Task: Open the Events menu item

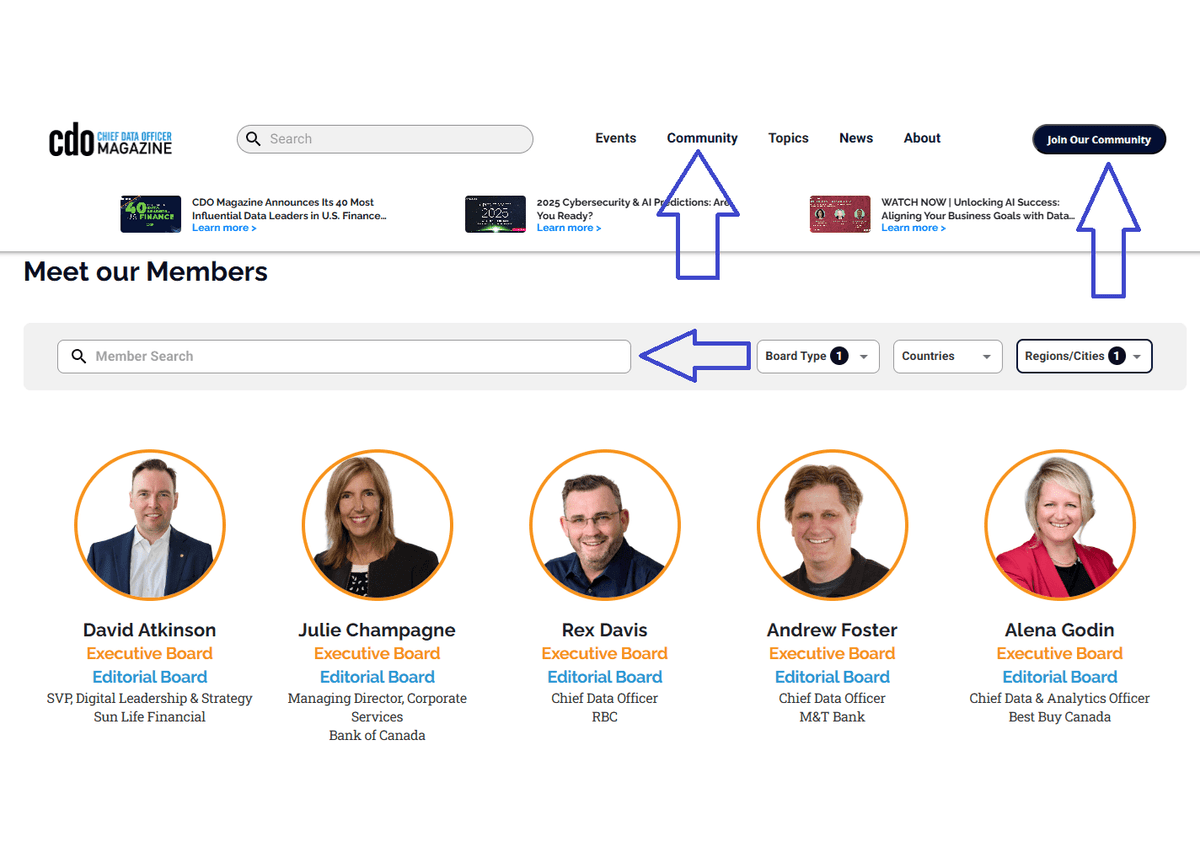Action: click(x=615, y=138)
